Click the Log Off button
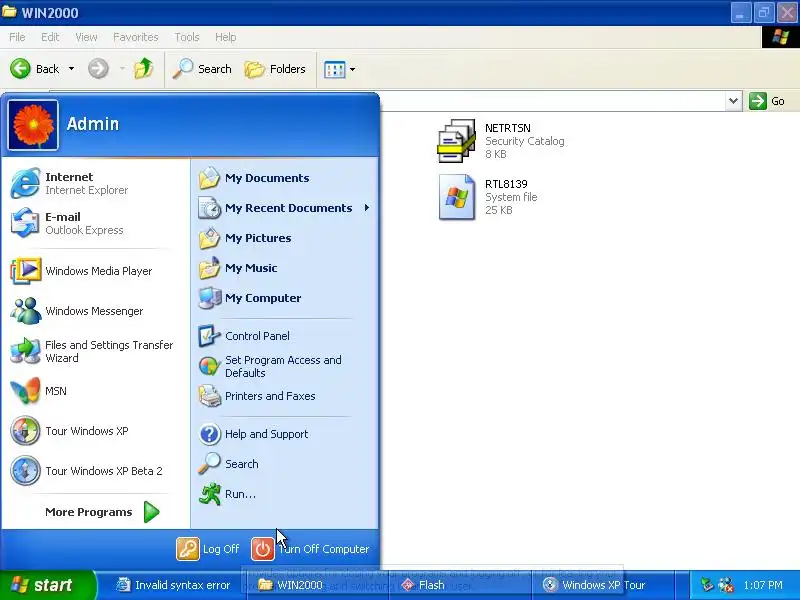800x600 pixels. (x=208, y=549)
